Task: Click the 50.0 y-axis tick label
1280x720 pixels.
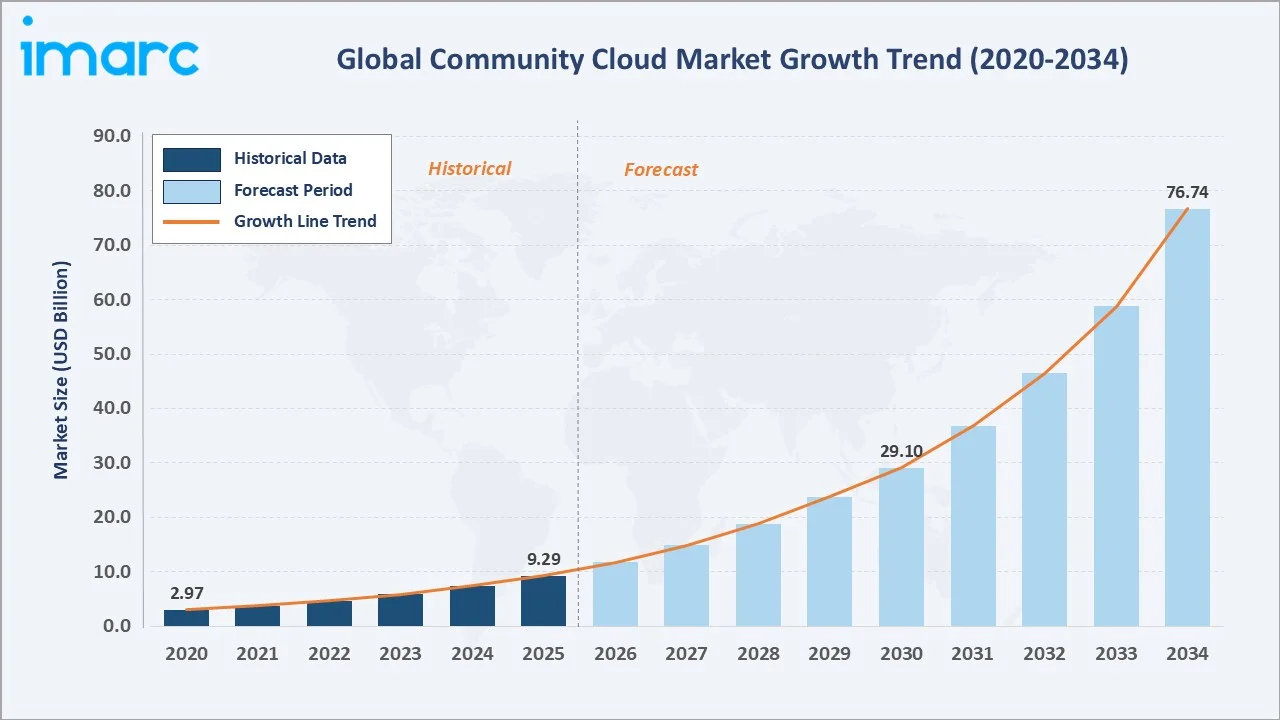Action: tap(111, 354)
